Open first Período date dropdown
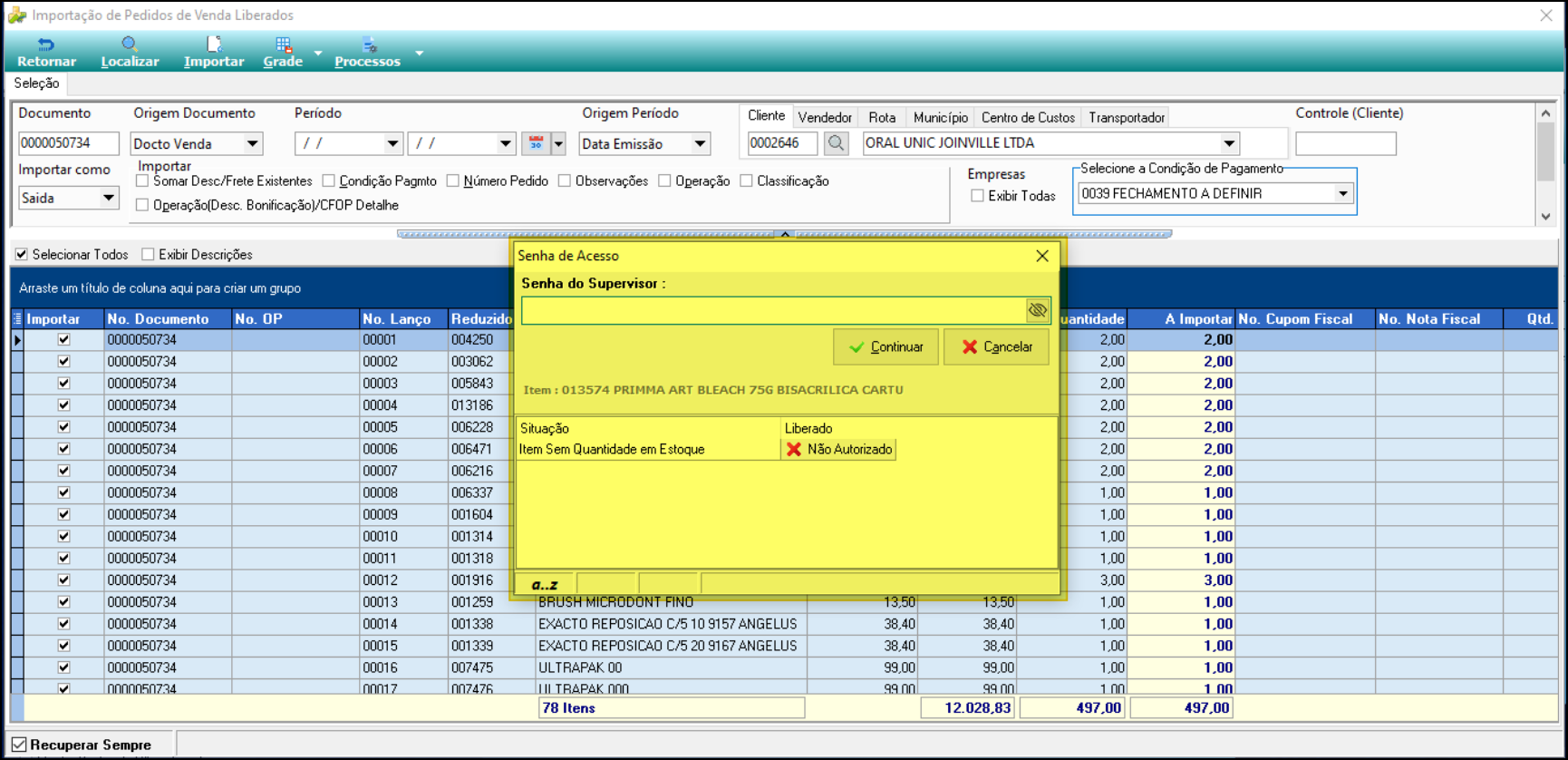1568x760 pixels. 392,143
